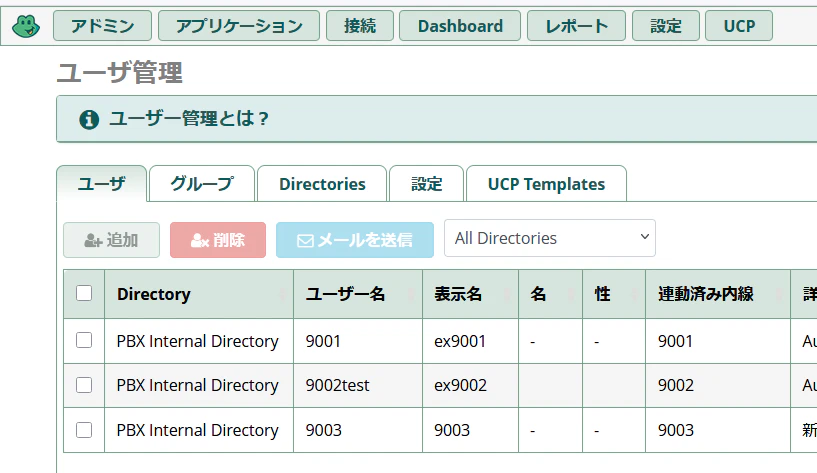The image size is (817, 473).
Task: Check the box for user 9002test
Action: click(x=84, y=385)
